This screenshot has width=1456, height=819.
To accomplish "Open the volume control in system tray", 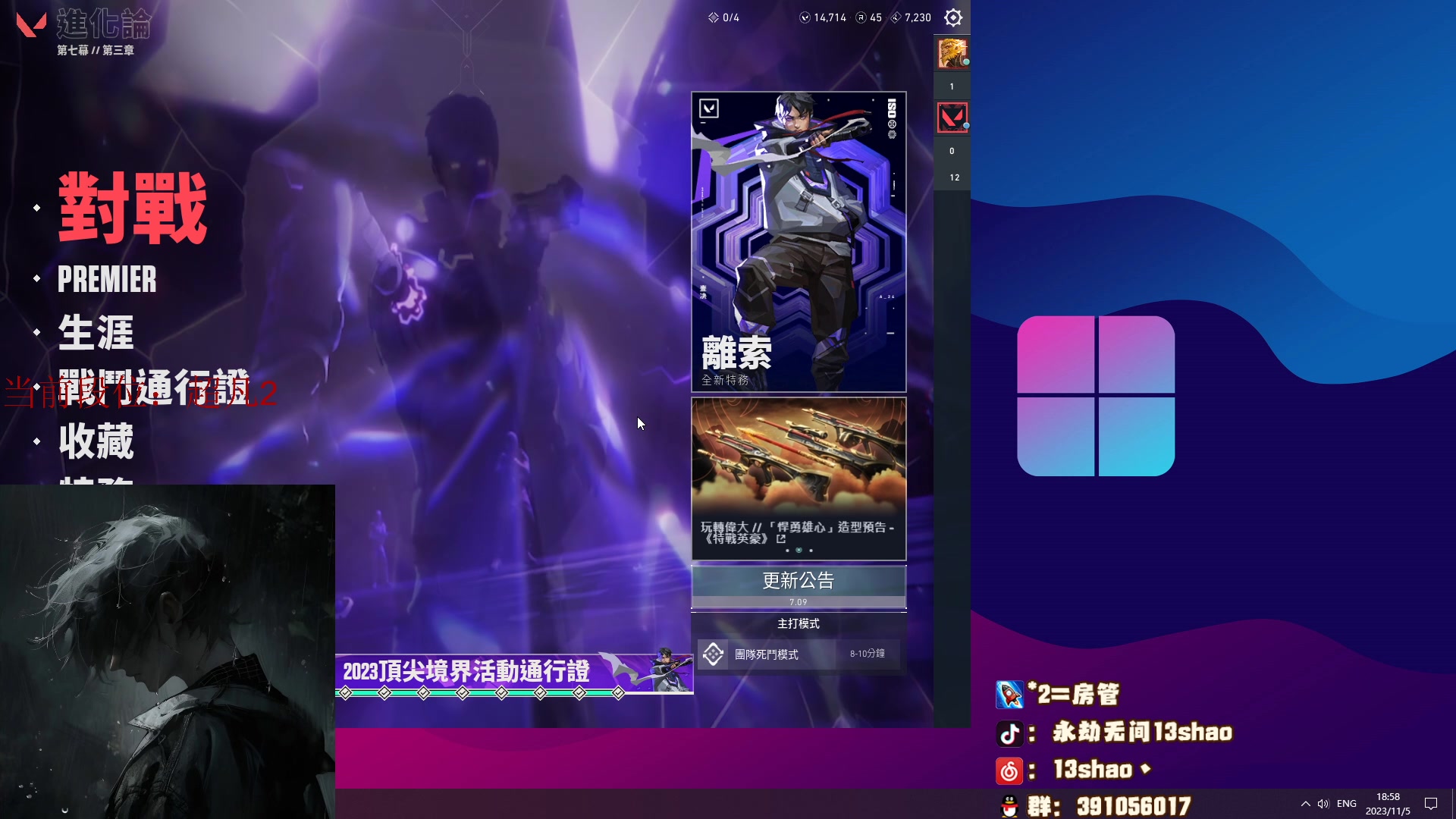I will (1323, 804).
